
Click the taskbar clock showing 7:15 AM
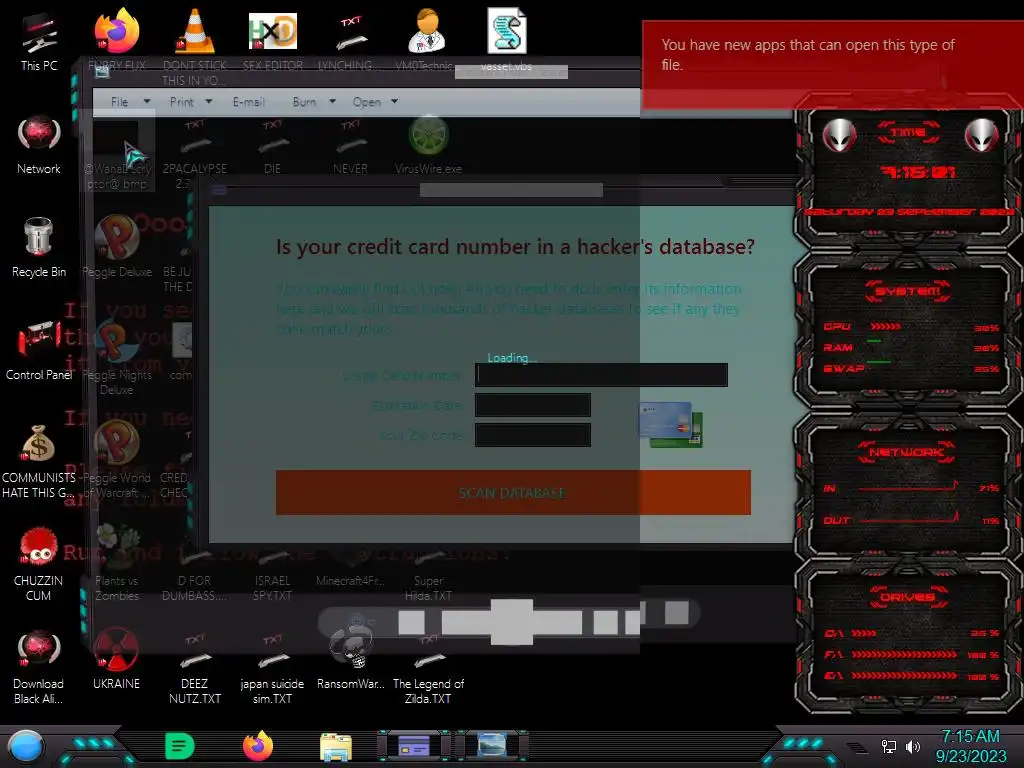(970, 746)
